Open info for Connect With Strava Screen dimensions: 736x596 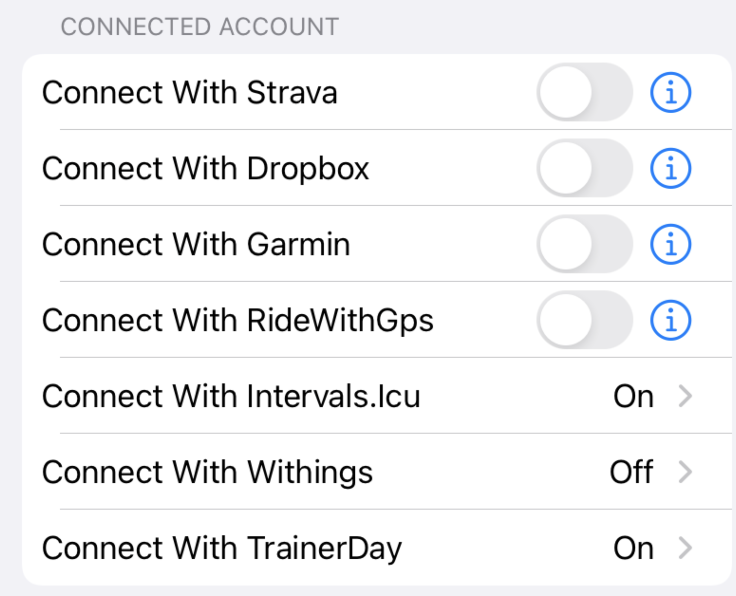click(x=670, y=92)
